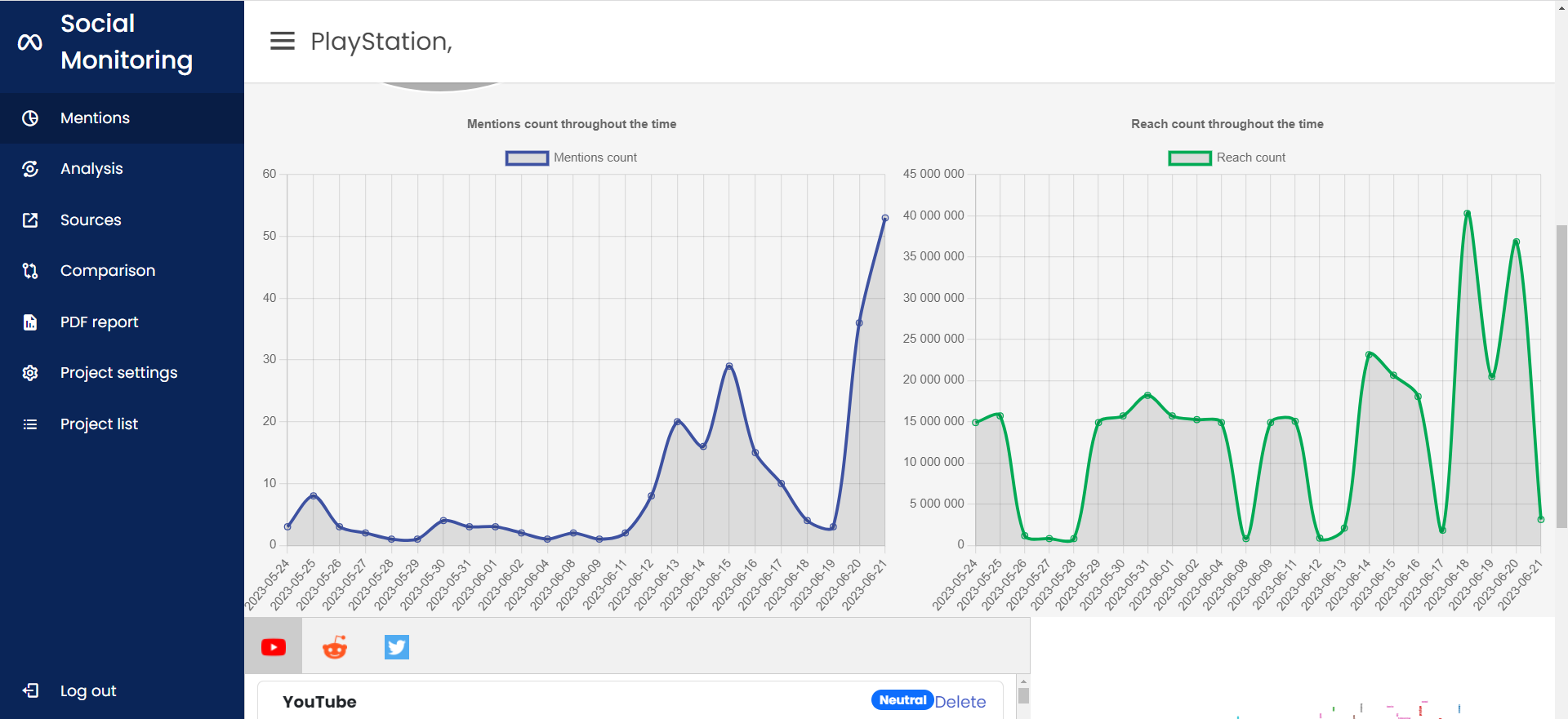1568x719 pixels.
Task: Click the 2023-05-31 reach data point
Action: tap(1148, 396)
